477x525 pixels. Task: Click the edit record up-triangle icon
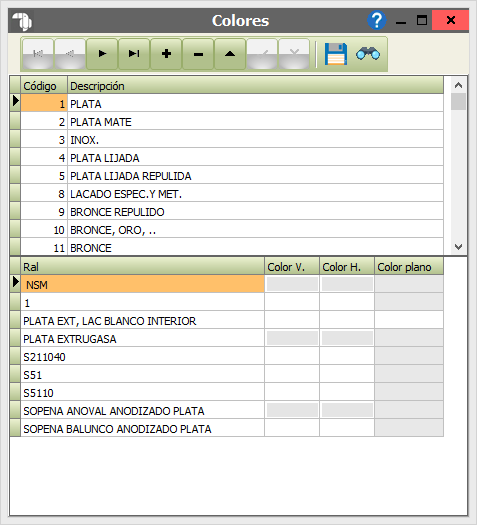click(230, 54)
